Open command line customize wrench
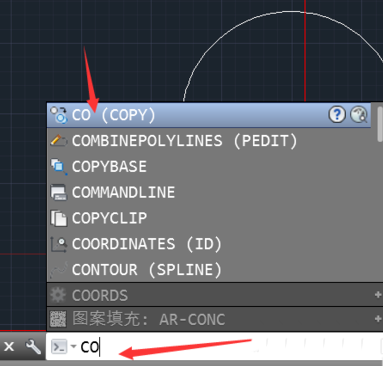Screen dimensions: 383x366 pyautogui.click(x=33, y=347)
